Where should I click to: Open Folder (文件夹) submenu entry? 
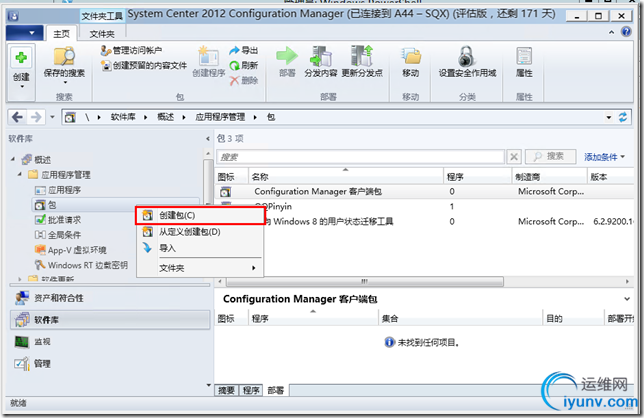(x=200, y=268)
